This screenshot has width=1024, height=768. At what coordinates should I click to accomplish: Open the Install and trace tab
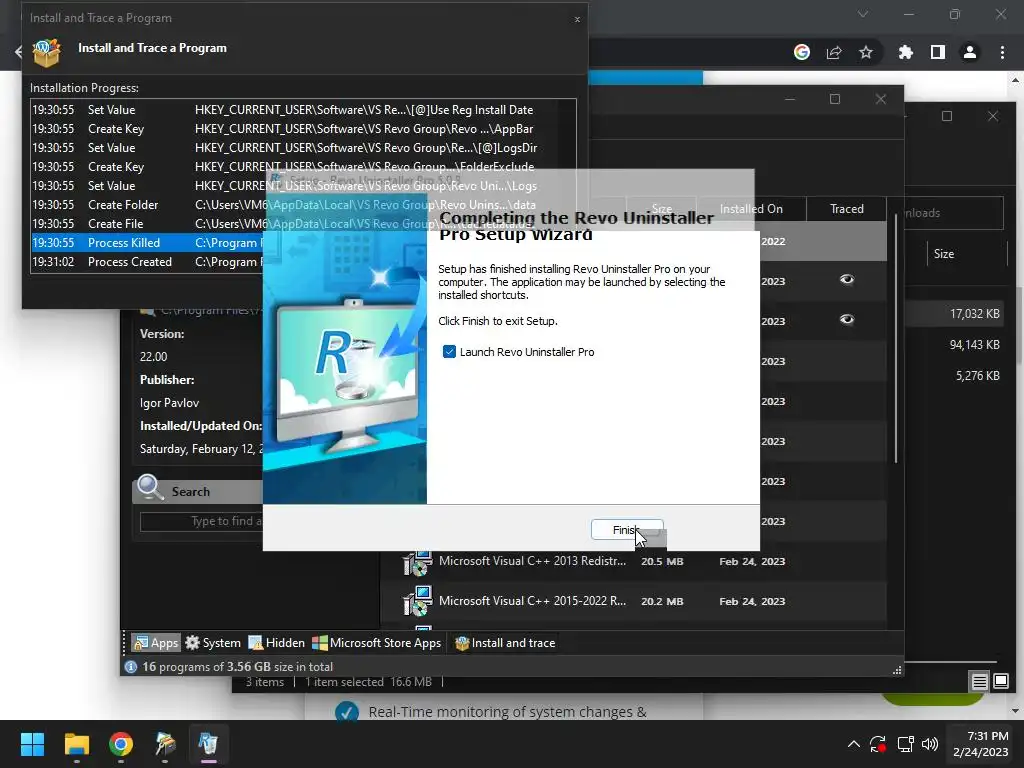click(x=505, y=643)
